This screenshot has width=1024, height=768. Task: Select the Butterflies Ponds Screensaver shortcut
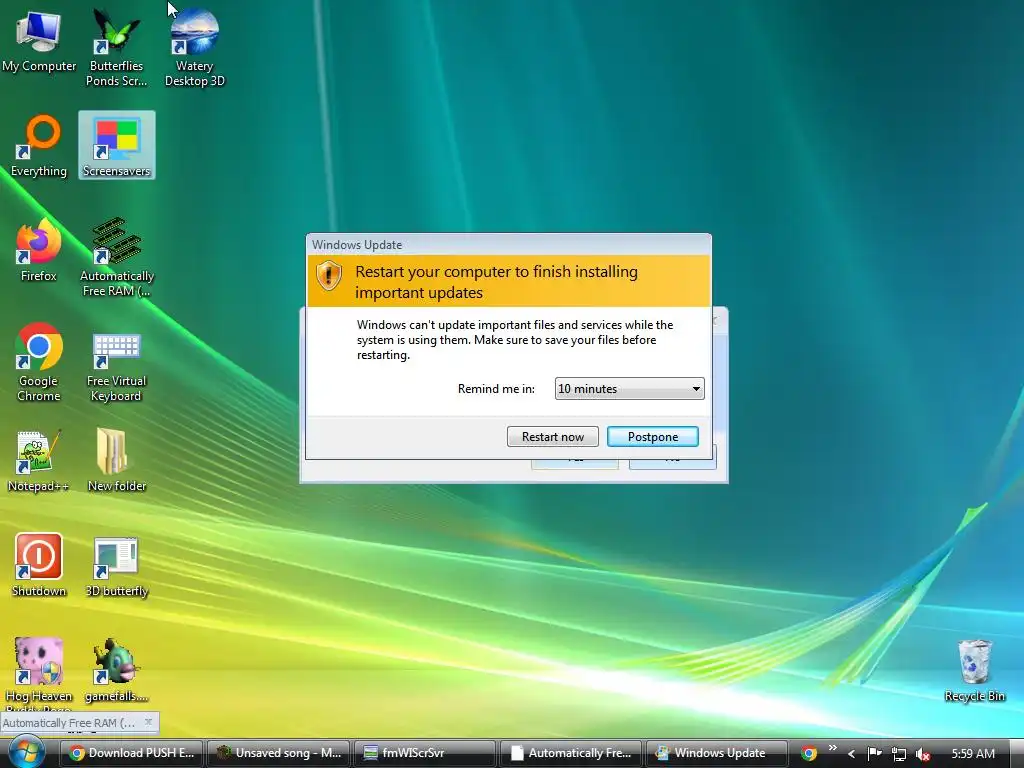coord(116,47)
